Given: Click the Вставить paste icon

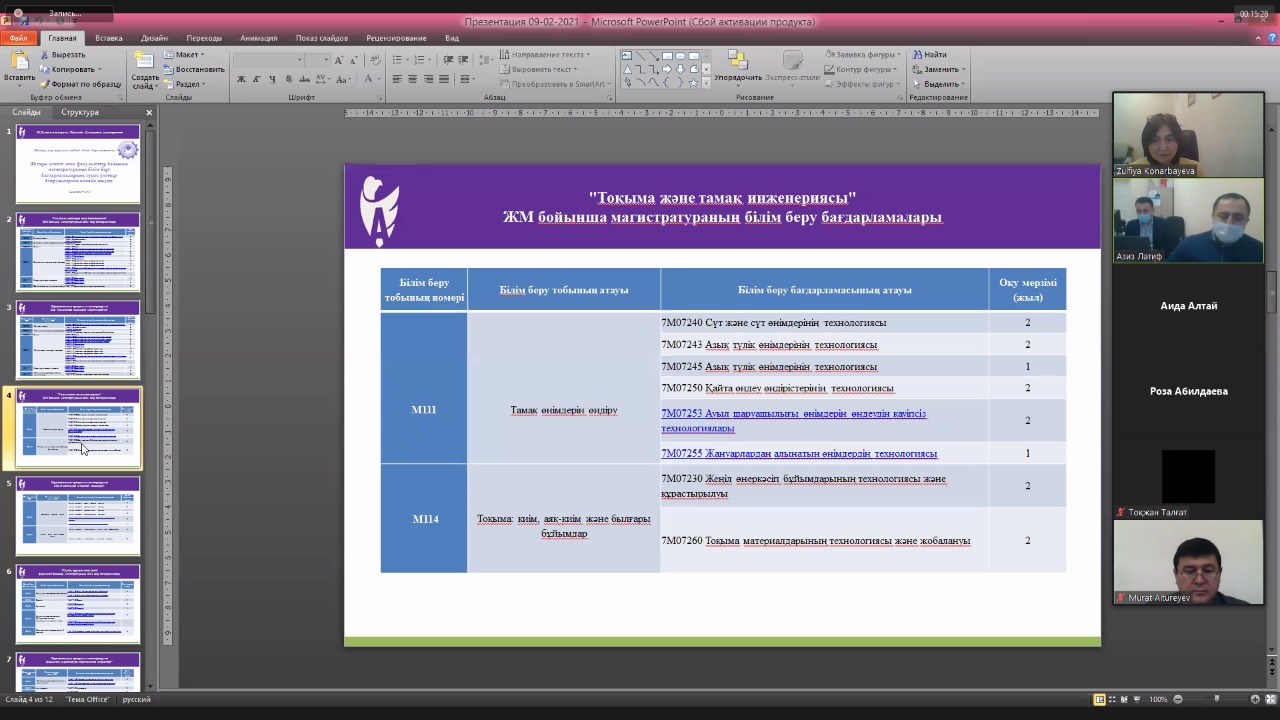Looking at the screenshot, I should pyautogui.click(x=19, y=62).
